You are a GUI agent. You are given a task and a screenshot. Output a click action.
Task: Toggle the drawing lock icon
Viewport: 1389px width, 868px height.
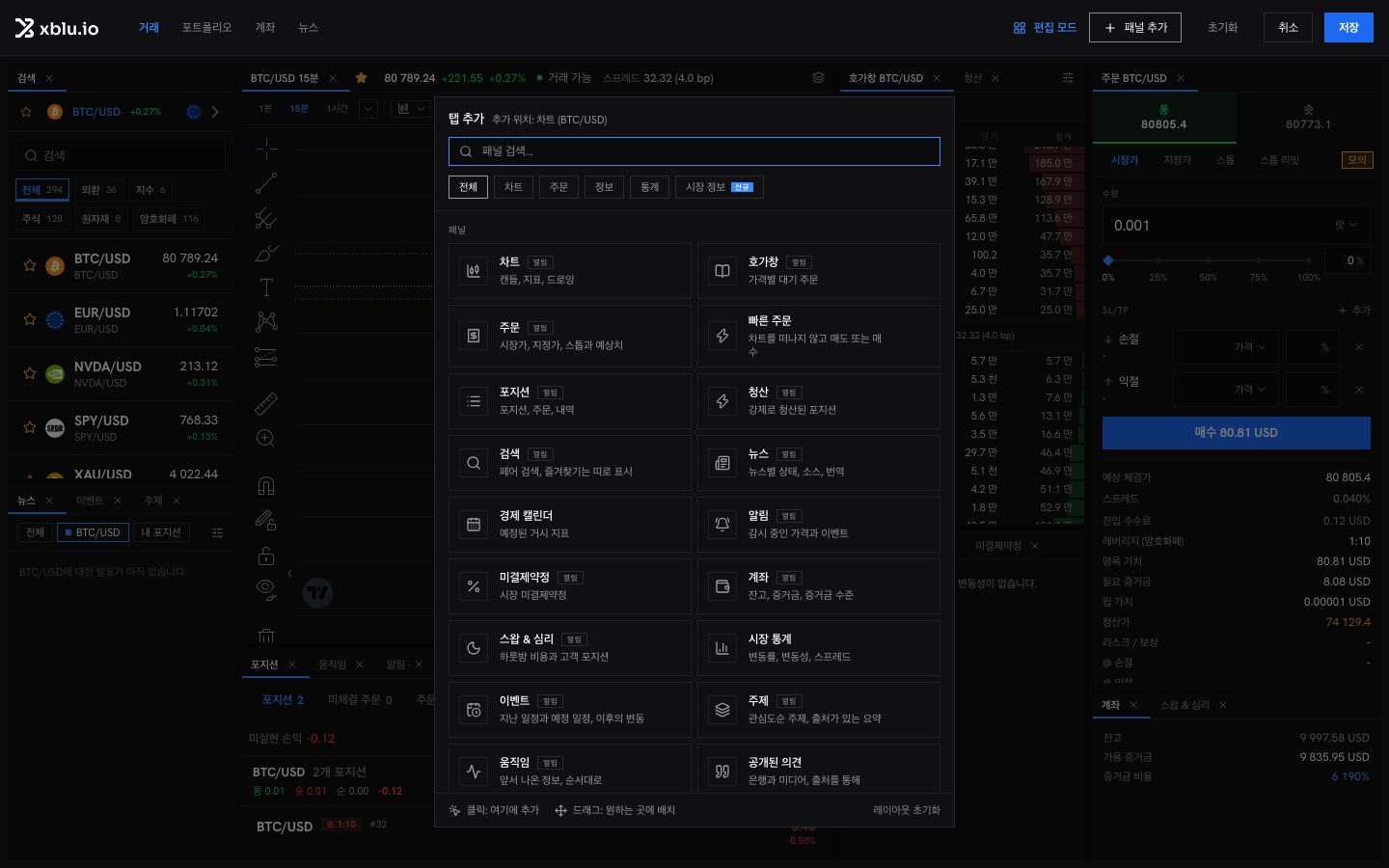tap(266, 556)
